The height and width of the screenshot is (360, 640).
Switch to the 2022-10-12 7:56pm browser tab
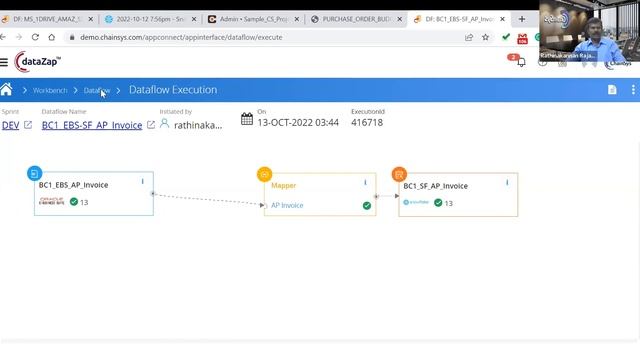[150, 19]
